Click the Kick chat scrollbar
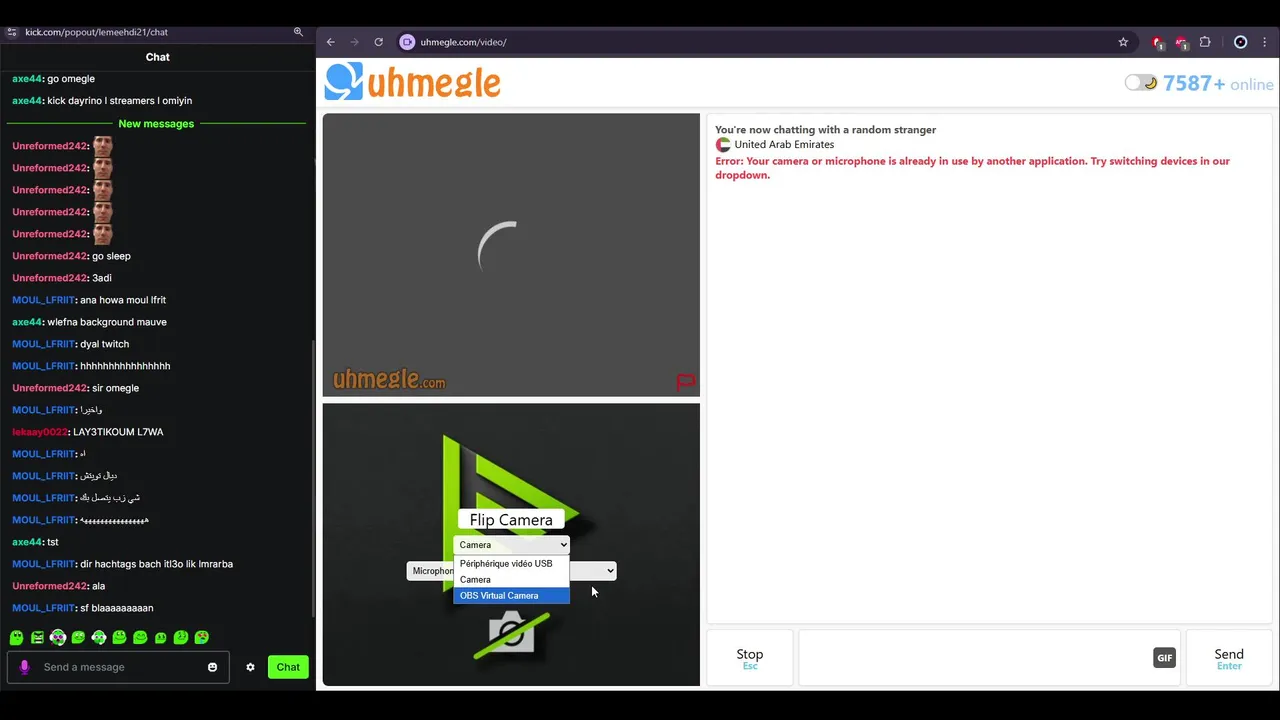The height and width of the screenshot is (720, 1280). point(314,480)
